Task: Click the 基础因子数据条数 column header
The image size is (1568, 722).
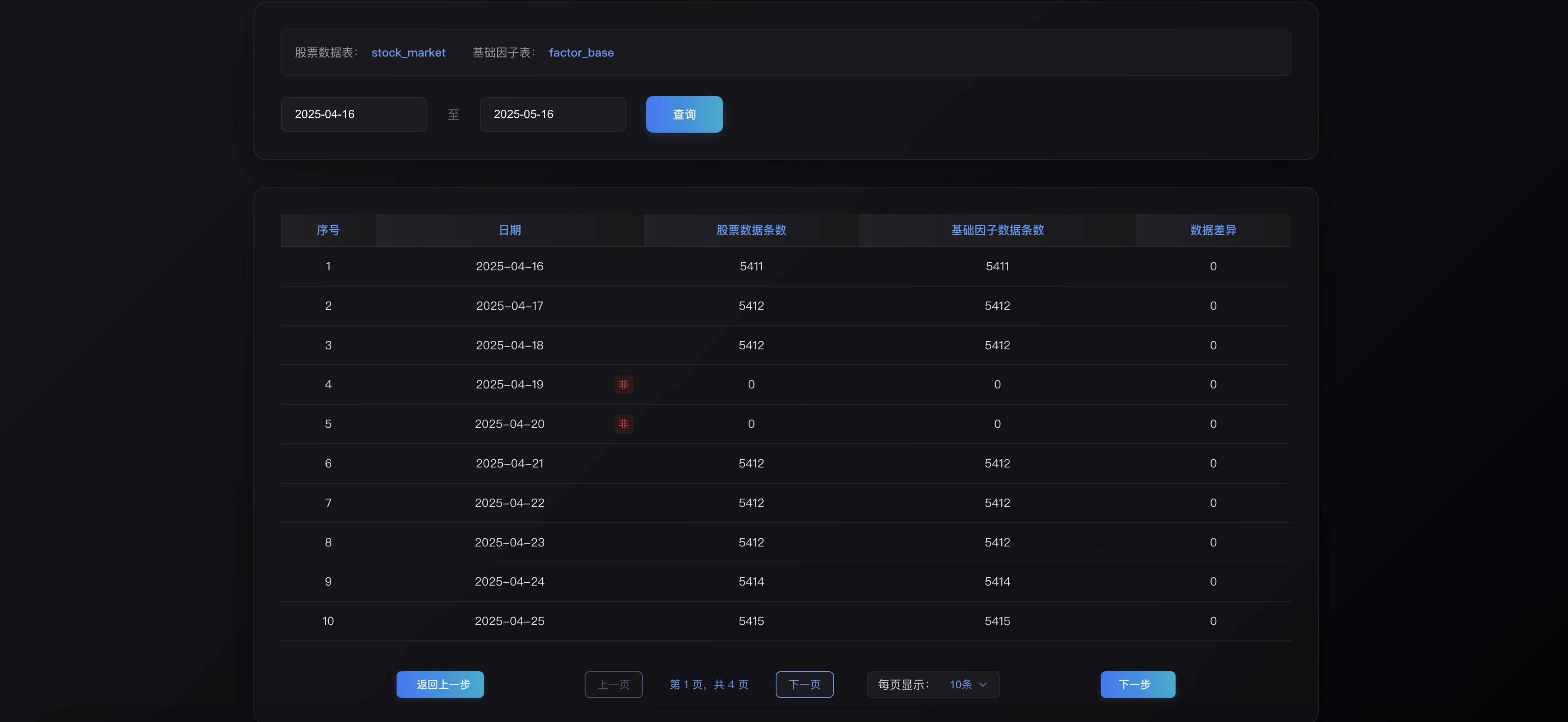Action: [x=996, y=230]
